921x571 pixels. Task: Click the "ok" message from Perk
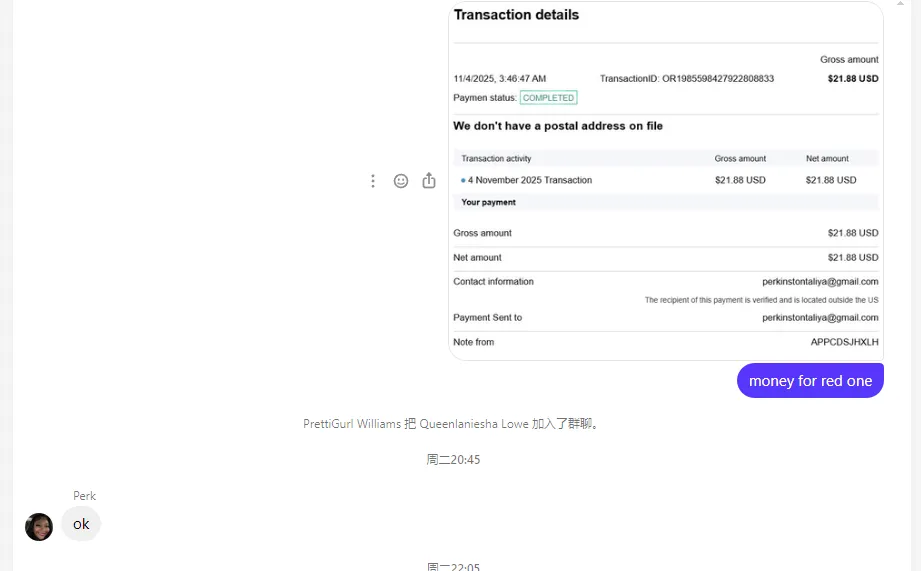(x=81, y=524)
